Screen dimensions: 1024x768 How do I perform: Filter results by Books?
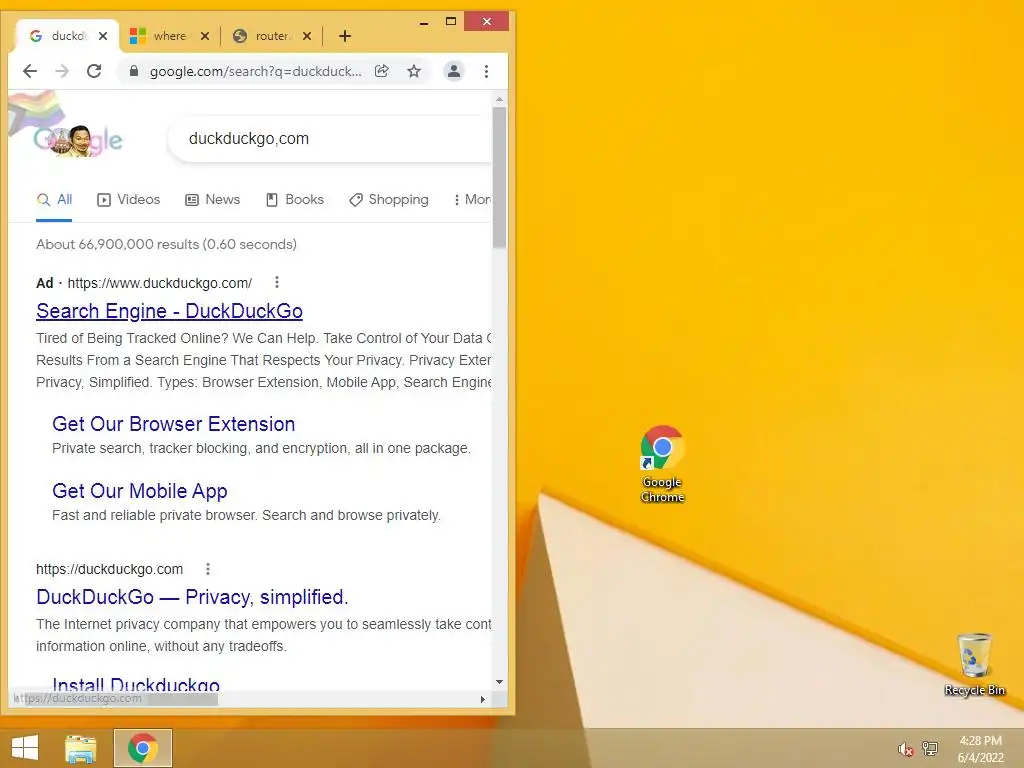click(295, 199)
